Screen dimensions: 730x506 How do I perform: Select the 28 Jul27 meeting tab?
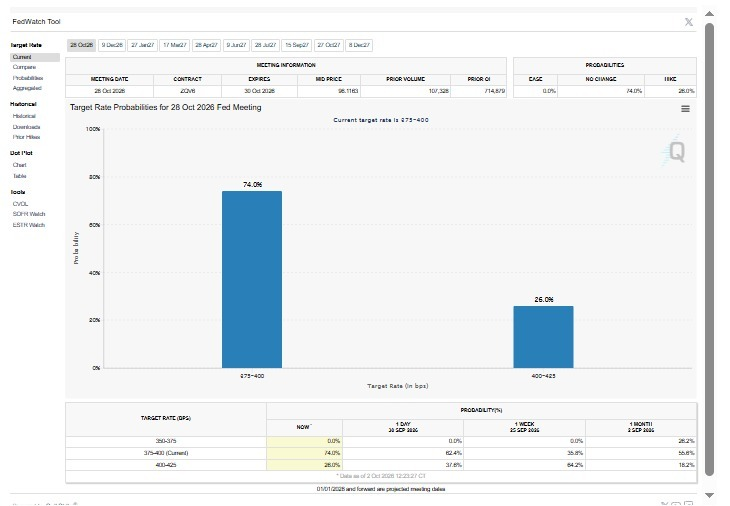coord(265,45)
